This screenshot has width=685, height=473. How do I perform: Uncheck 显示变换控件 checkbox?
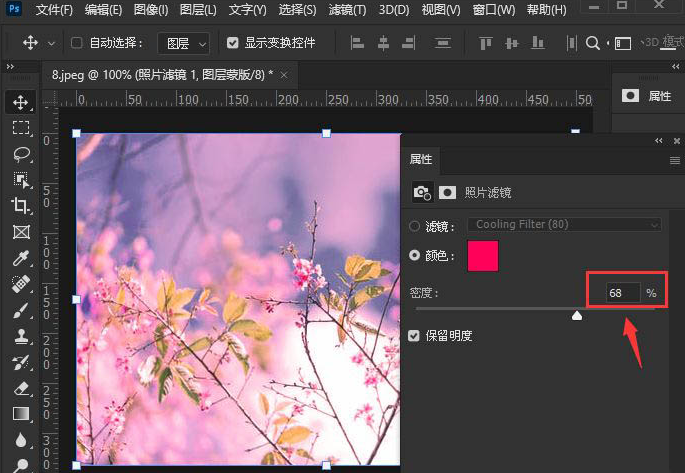tap(233, 44)
